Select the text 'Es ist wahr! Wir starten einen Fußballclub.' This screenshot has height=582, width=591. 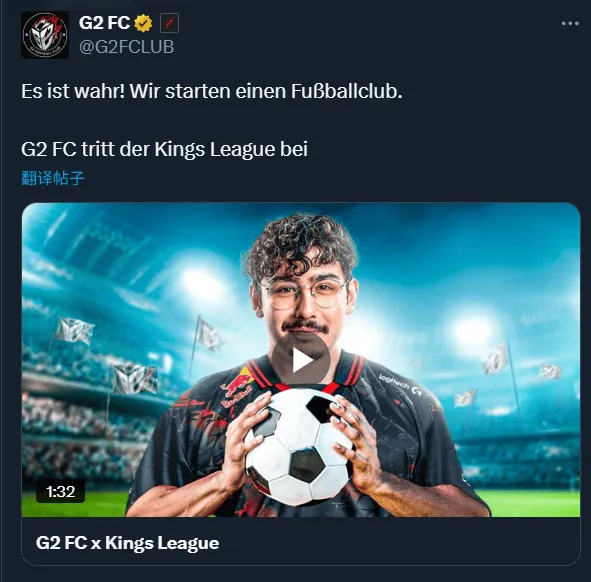pos(212,91)
